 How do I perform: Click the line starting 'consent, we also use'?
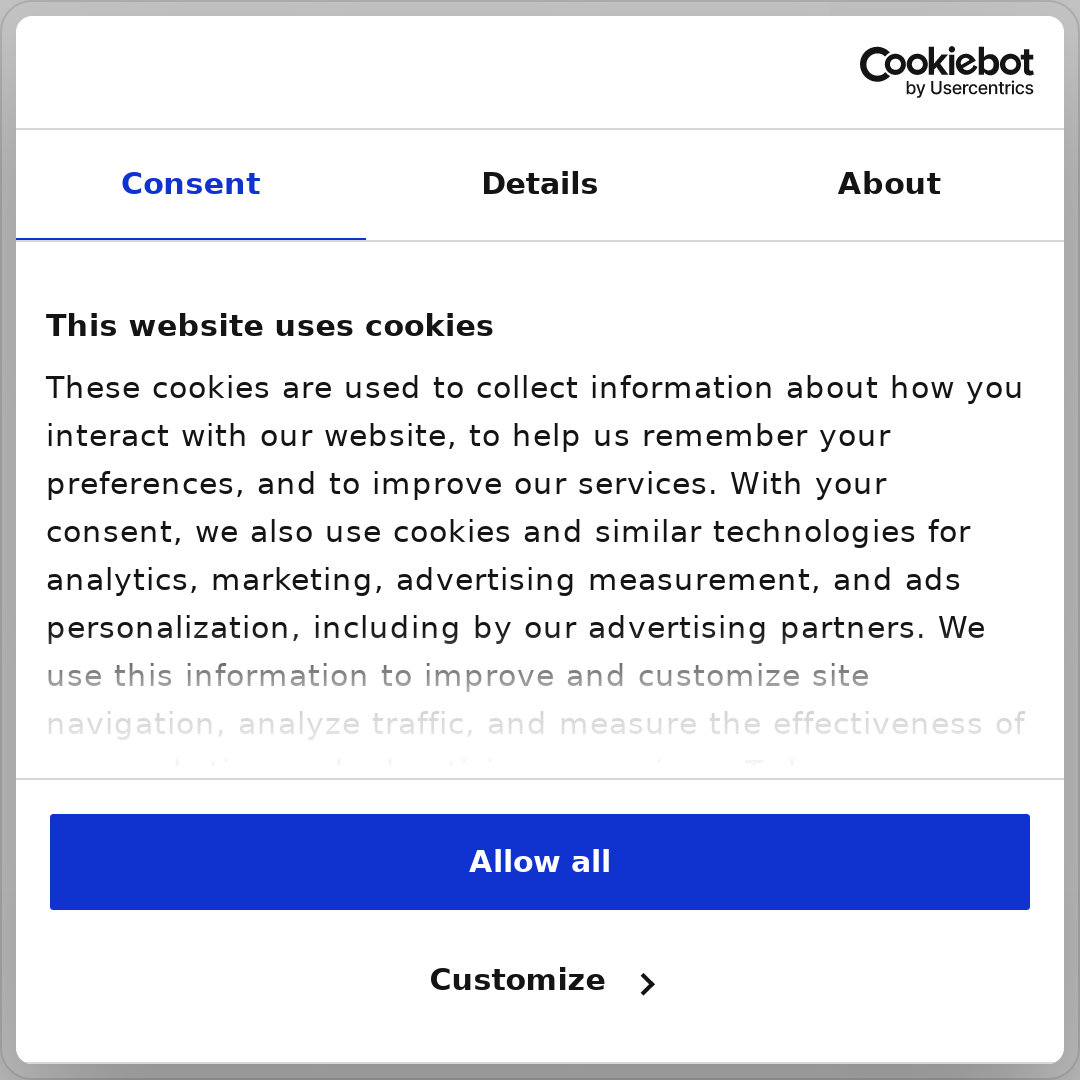(508, 532)
